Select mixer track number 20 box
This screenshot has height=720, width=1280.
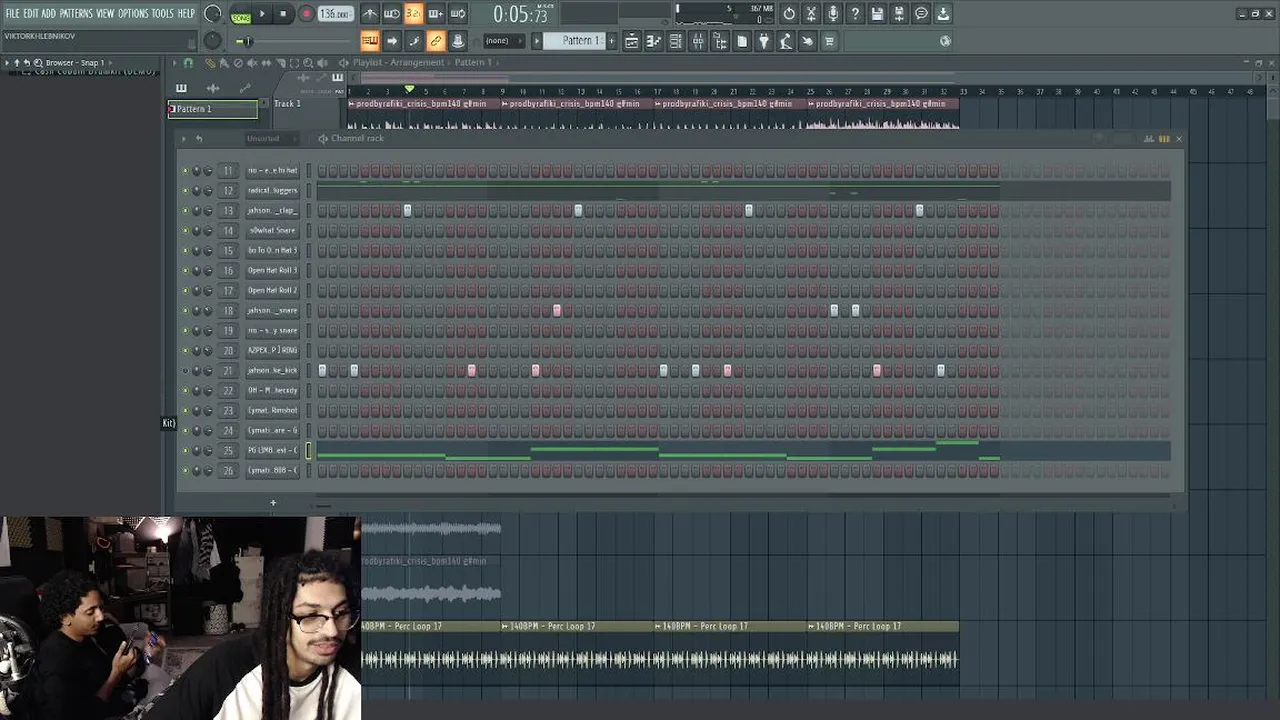click(228, 351)
